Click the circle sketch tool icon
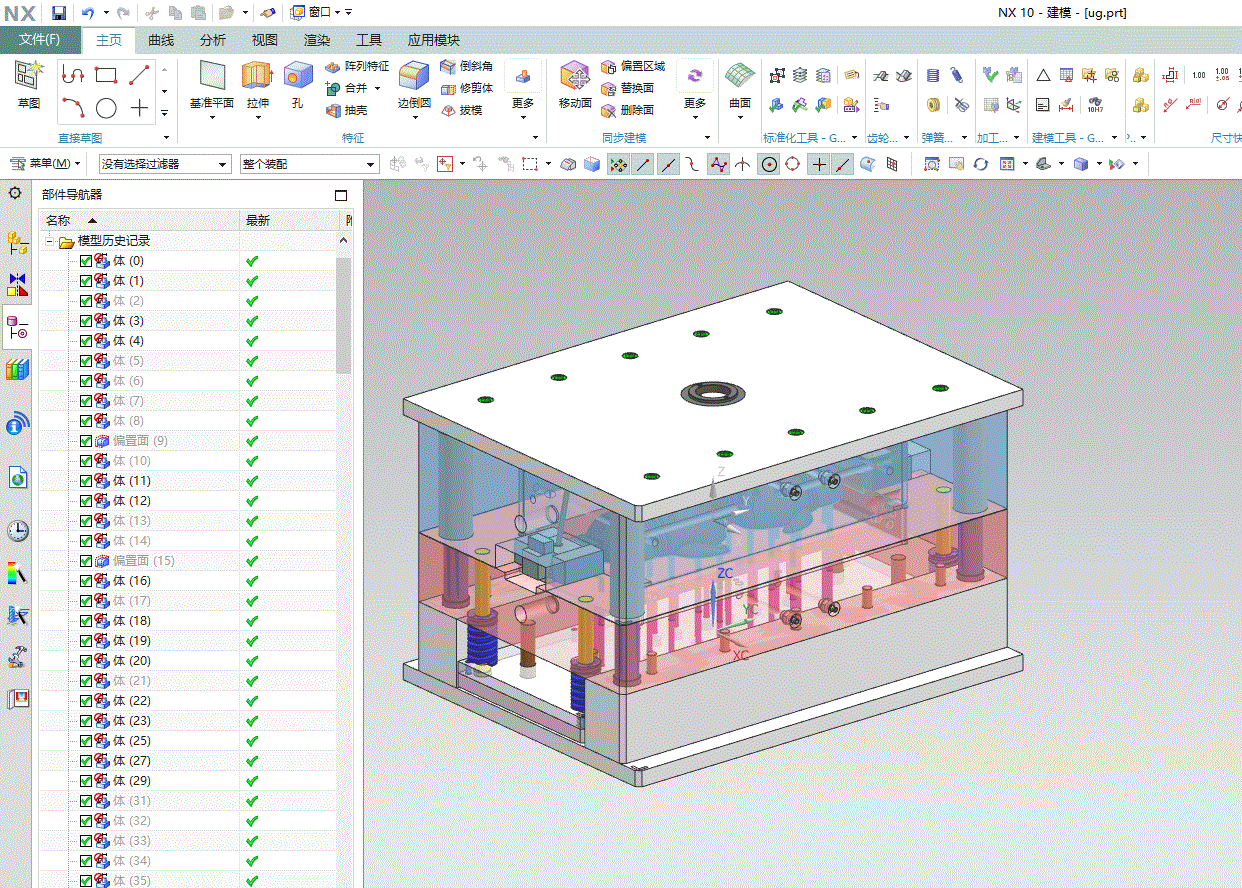Image resolution: width=1242 pixels, height=888 pixels. click(x=106, y=109)
